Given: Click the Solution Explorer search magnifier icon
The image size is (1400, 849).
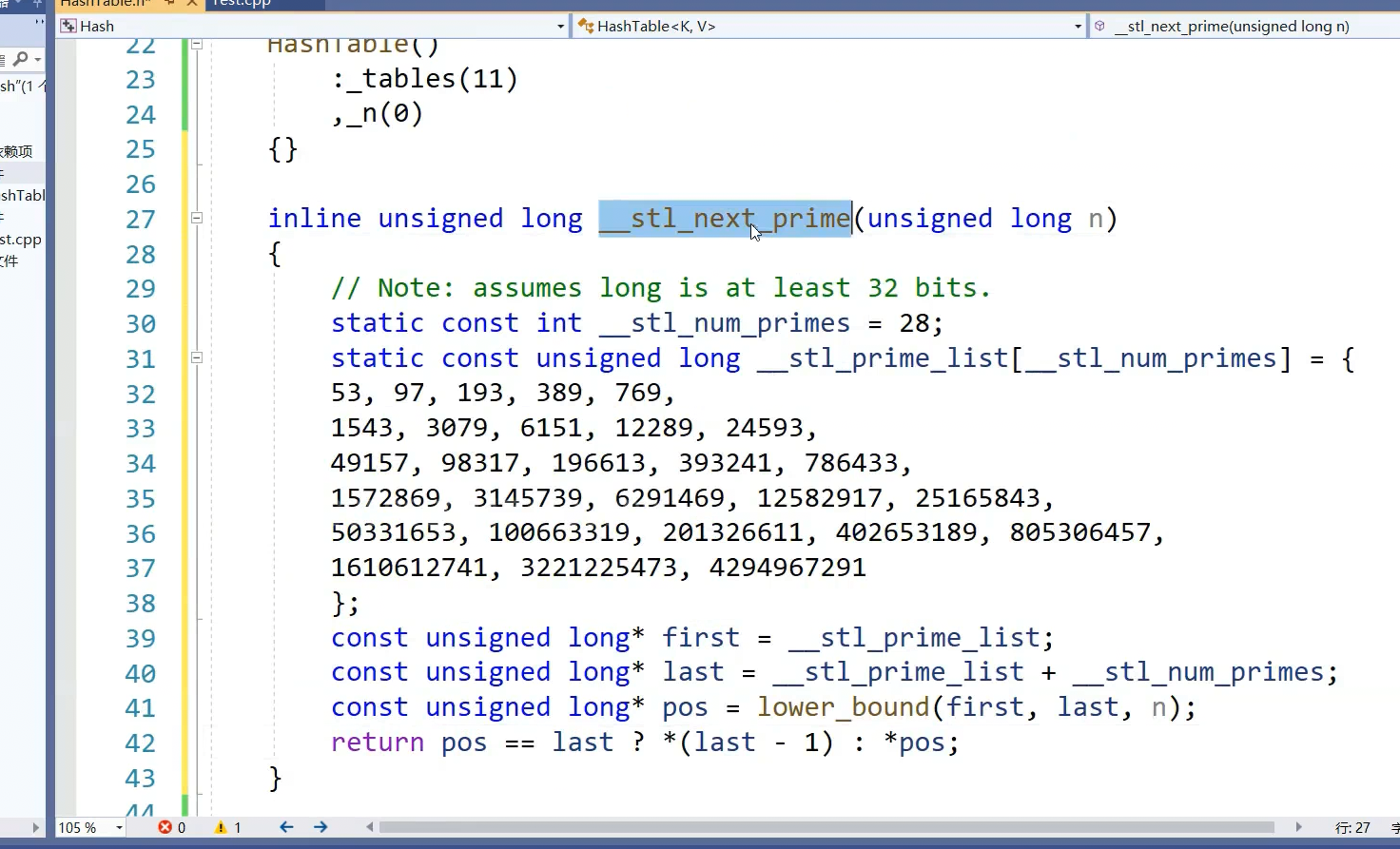Looking at the screenshot, I should pyautogui.click(x=20, y=59).
